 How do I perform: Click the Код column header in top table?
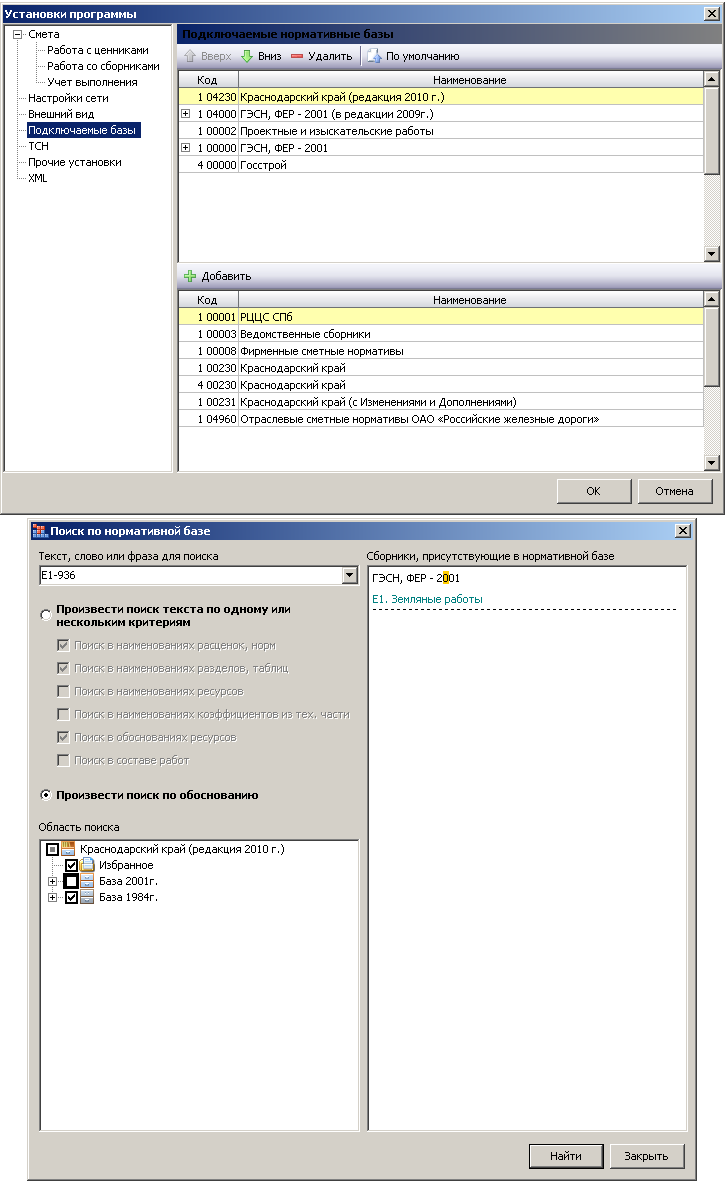(208, 79)
